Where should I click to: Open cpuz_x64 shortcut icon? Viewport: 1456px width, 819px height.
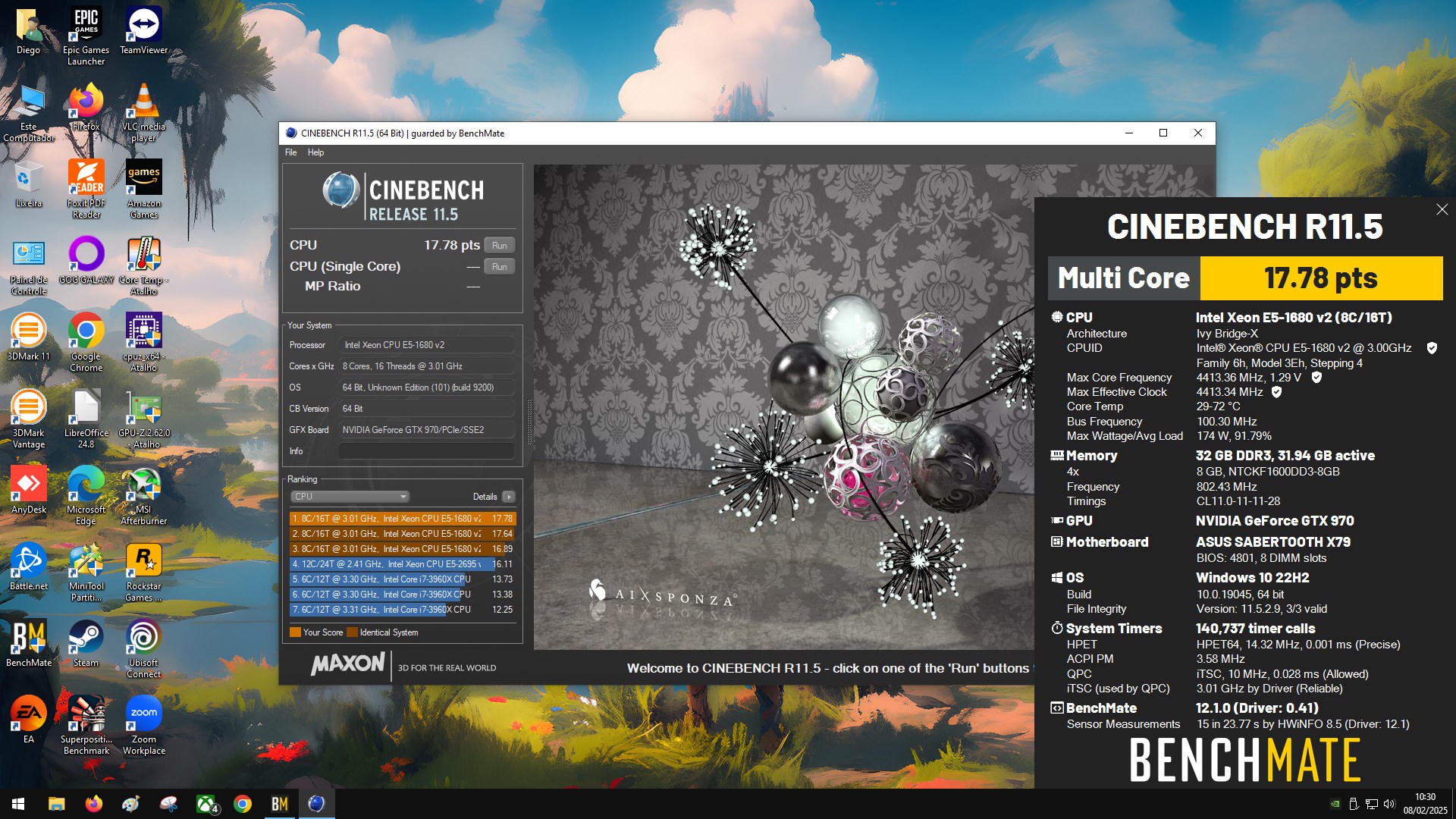coord(143,342)
